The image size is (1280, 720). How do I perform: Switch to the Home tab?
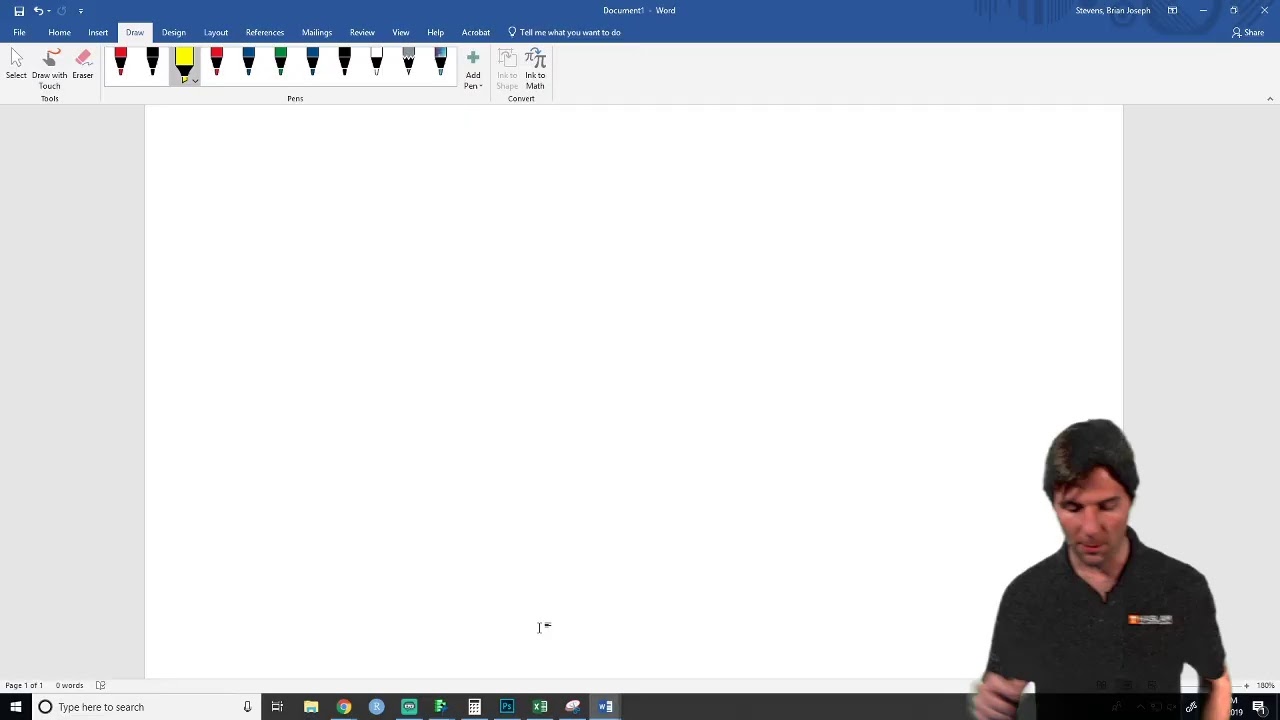click(59, 32)
